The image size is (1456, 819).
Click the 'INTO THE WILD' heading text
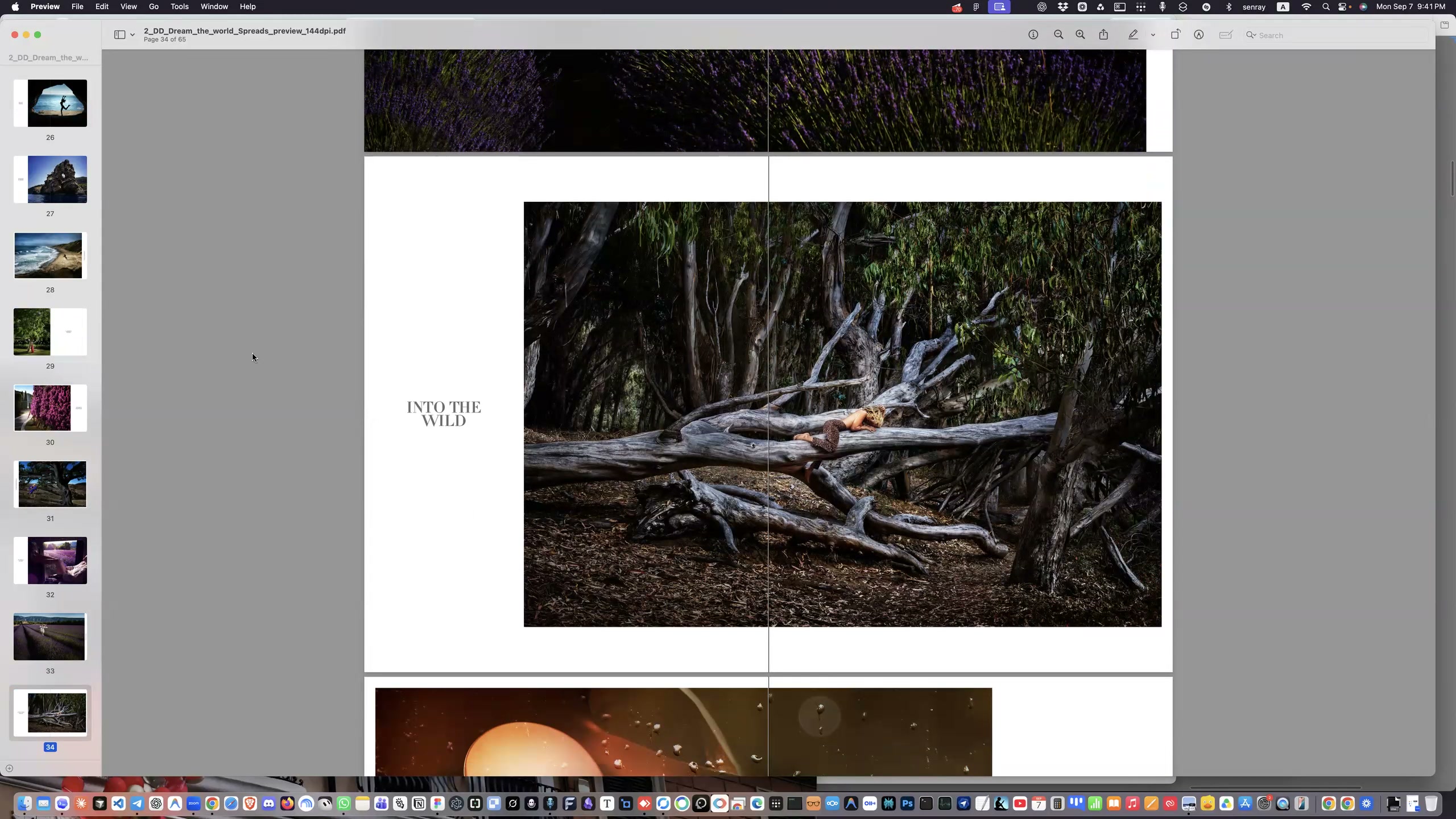[x=444, y=414]
